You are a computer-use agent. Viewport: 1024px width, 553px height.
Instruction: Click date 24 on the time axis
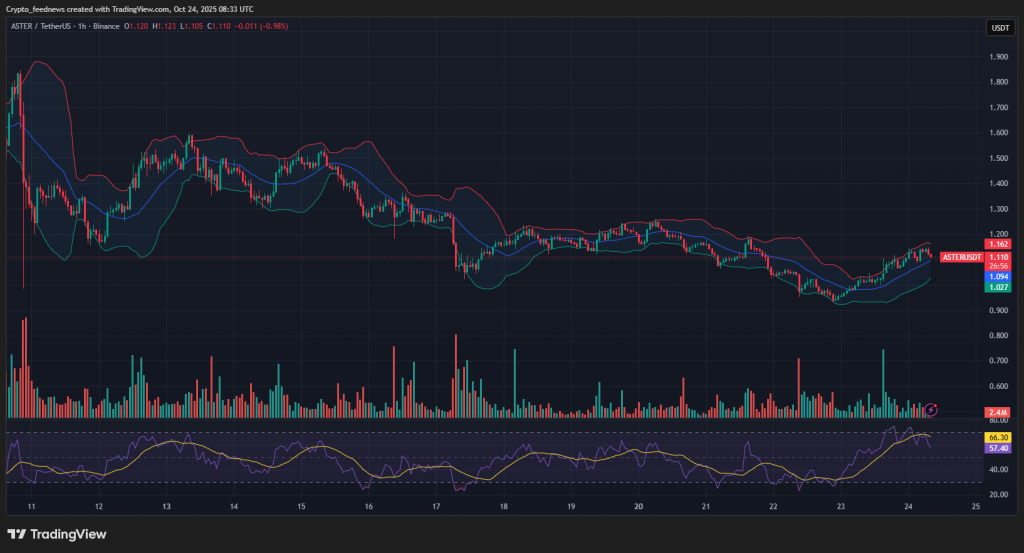(x=908, y=507)
